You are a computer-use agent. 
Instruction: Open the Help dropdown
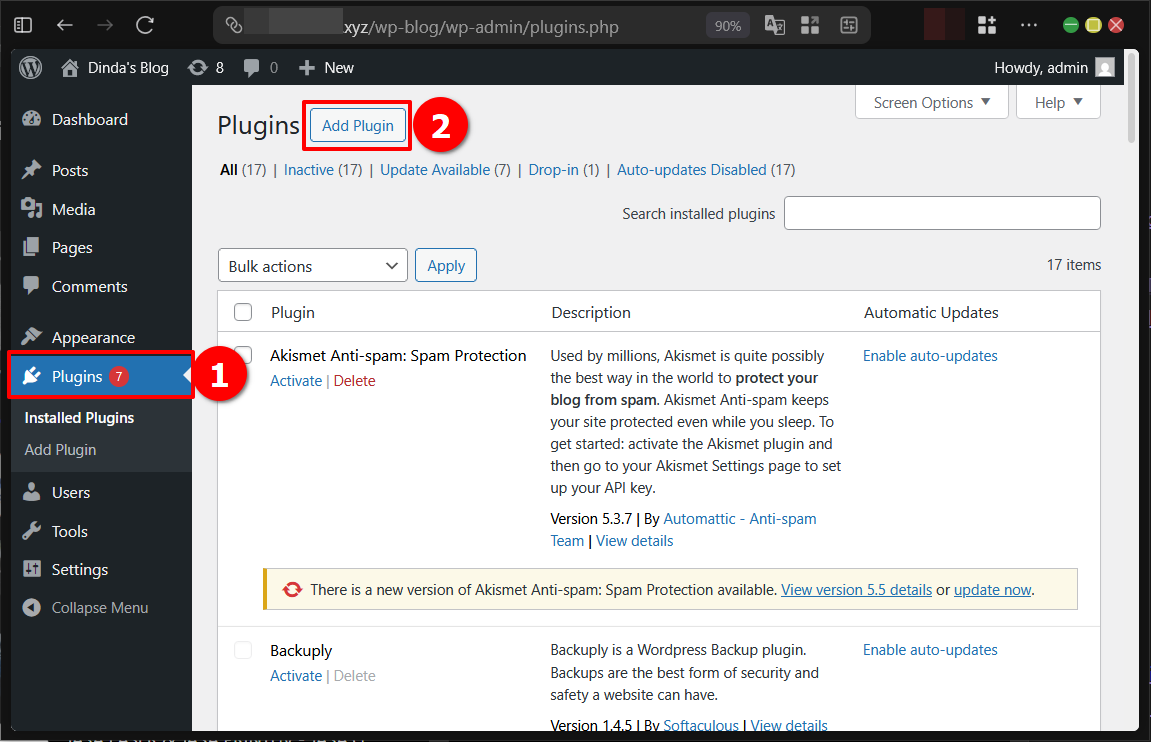point(1057,102)
